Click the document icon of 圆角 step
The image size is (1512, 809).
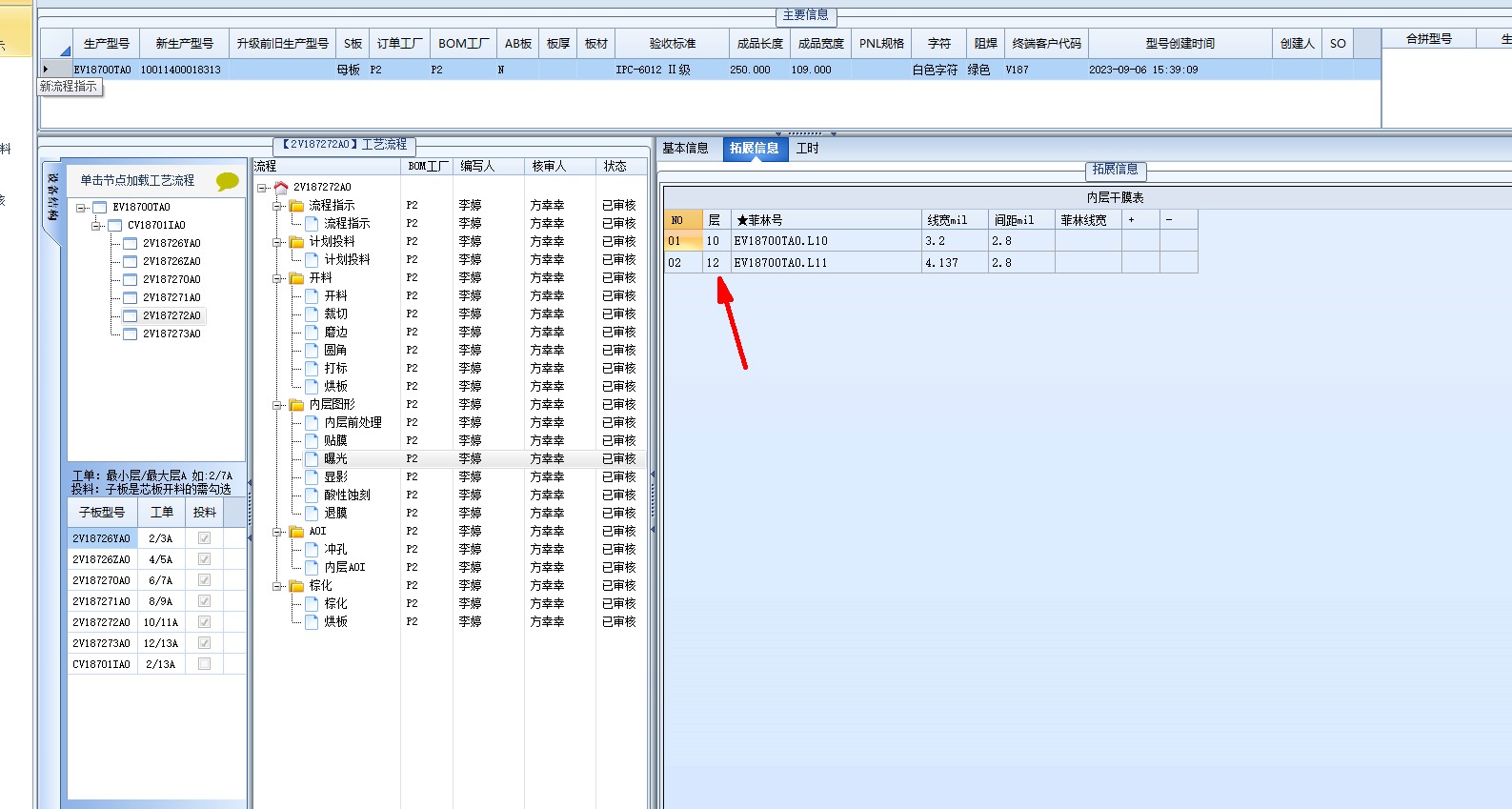pos(312,350)
